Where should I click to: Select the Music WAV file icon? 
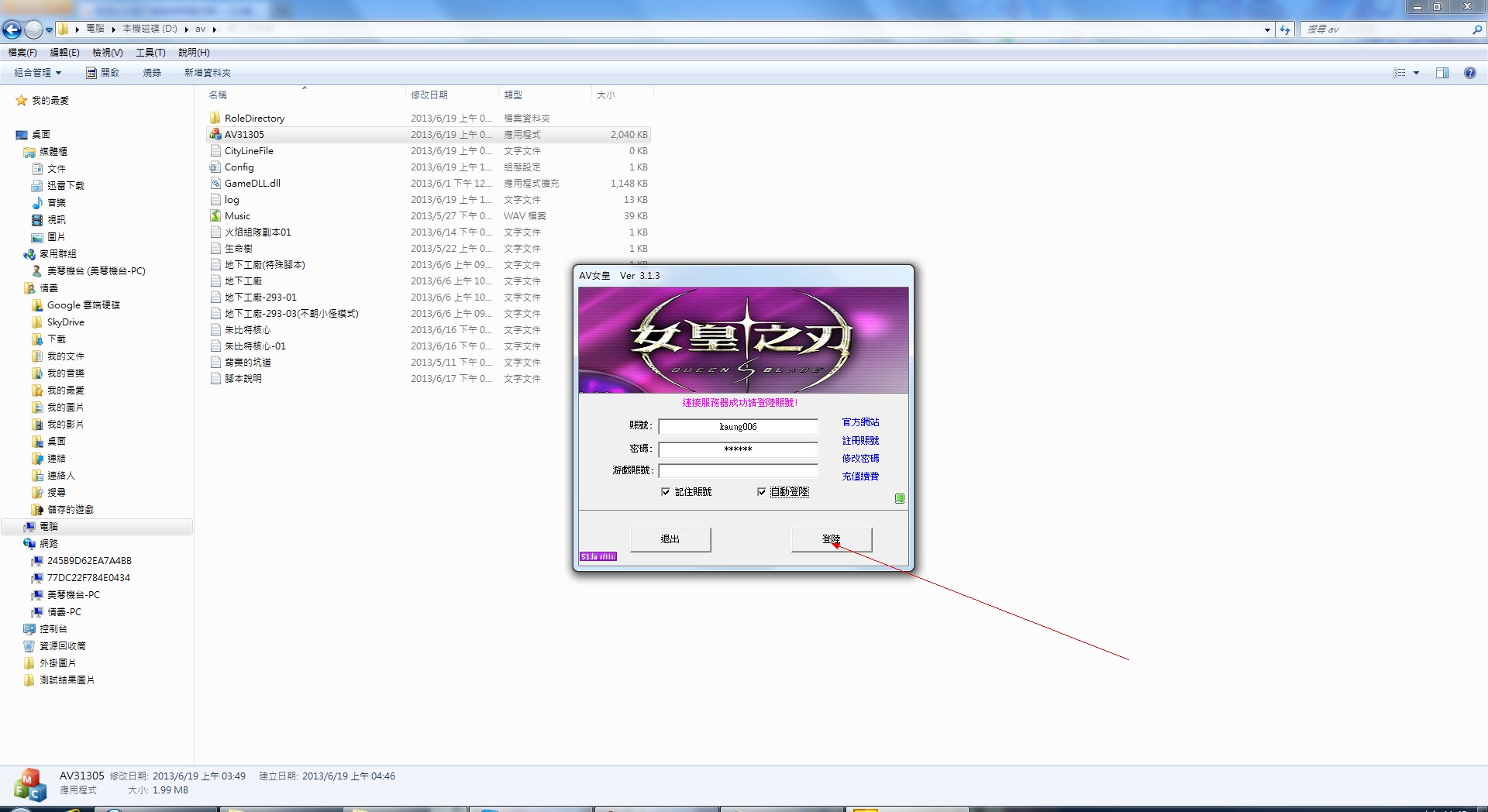coord(215,215)
